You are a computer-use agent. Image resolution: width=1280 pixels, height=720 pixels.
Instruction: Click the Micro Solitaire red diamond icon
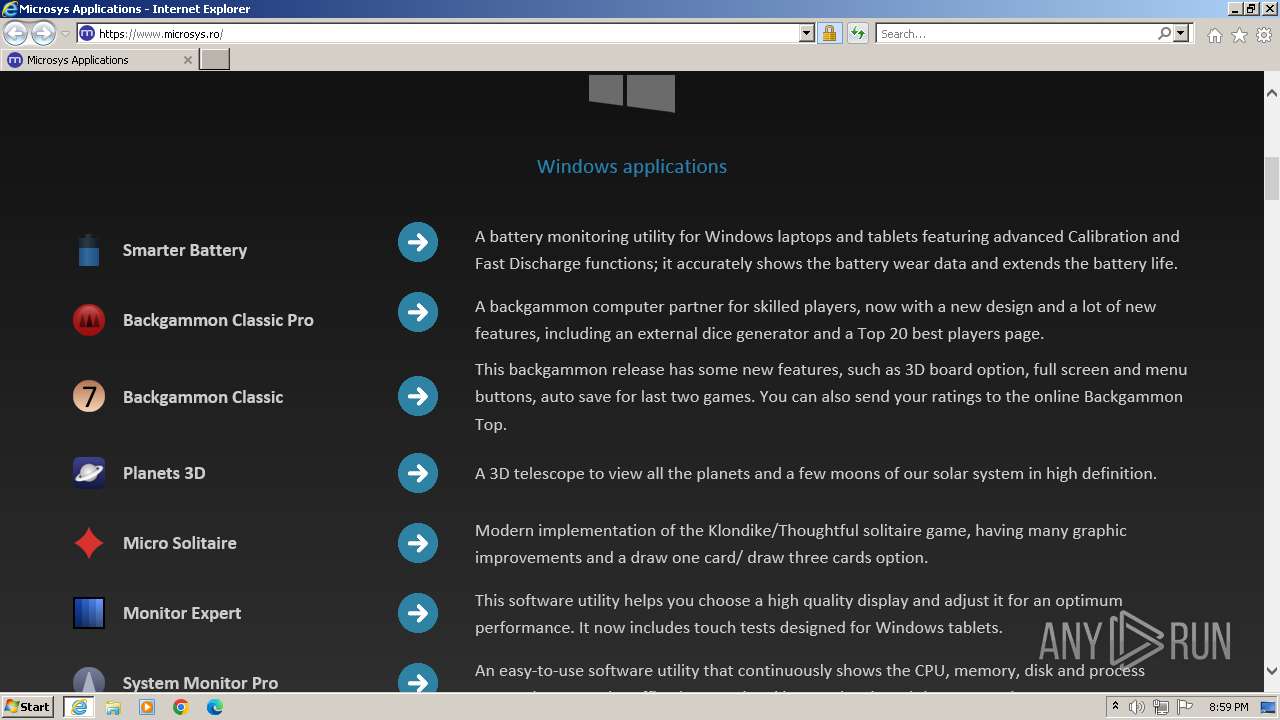(x=89, y=543)
